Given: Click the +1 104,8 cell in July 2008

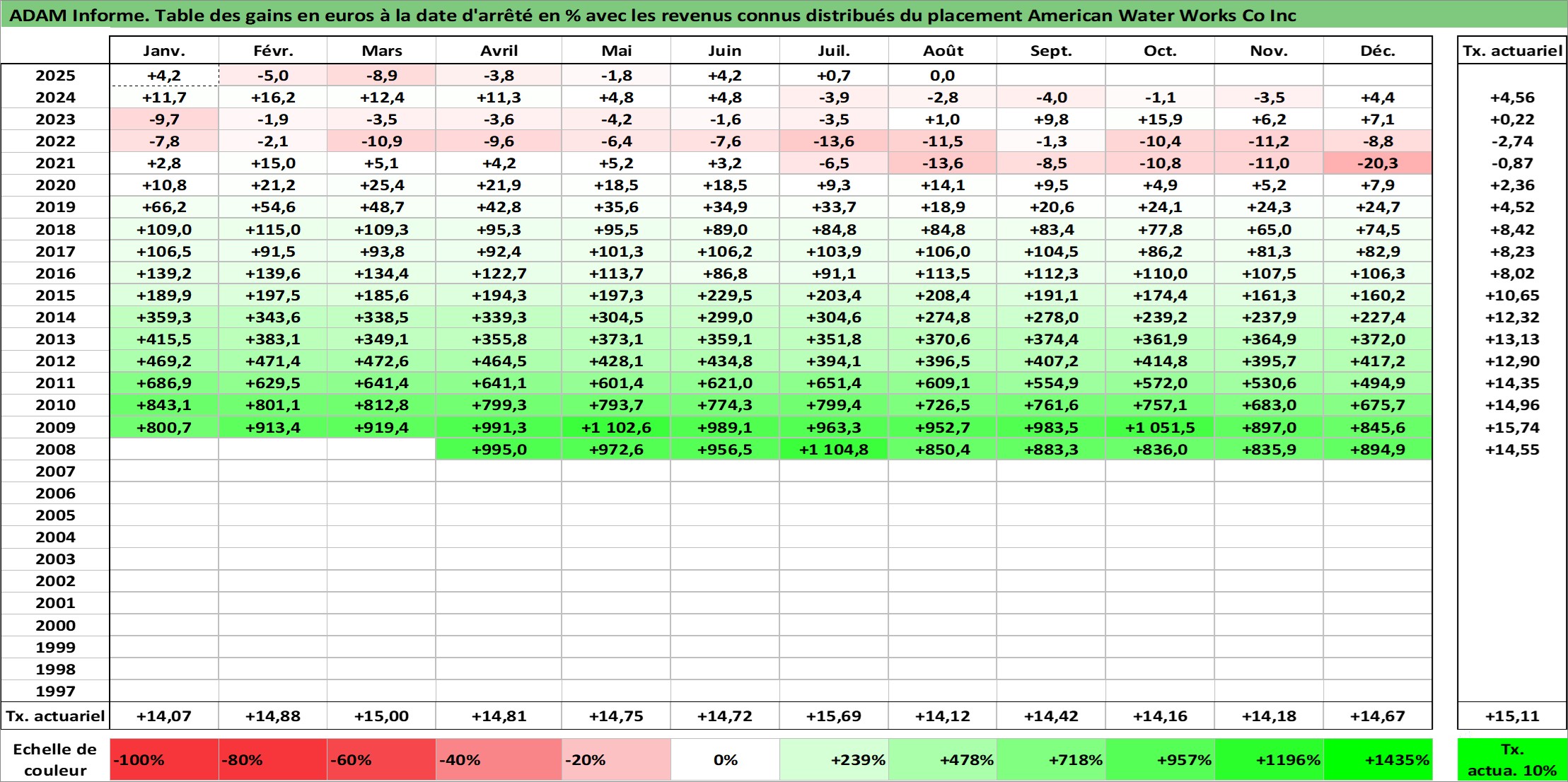Looking at the screenshot, I should click(x=834, y=450).
